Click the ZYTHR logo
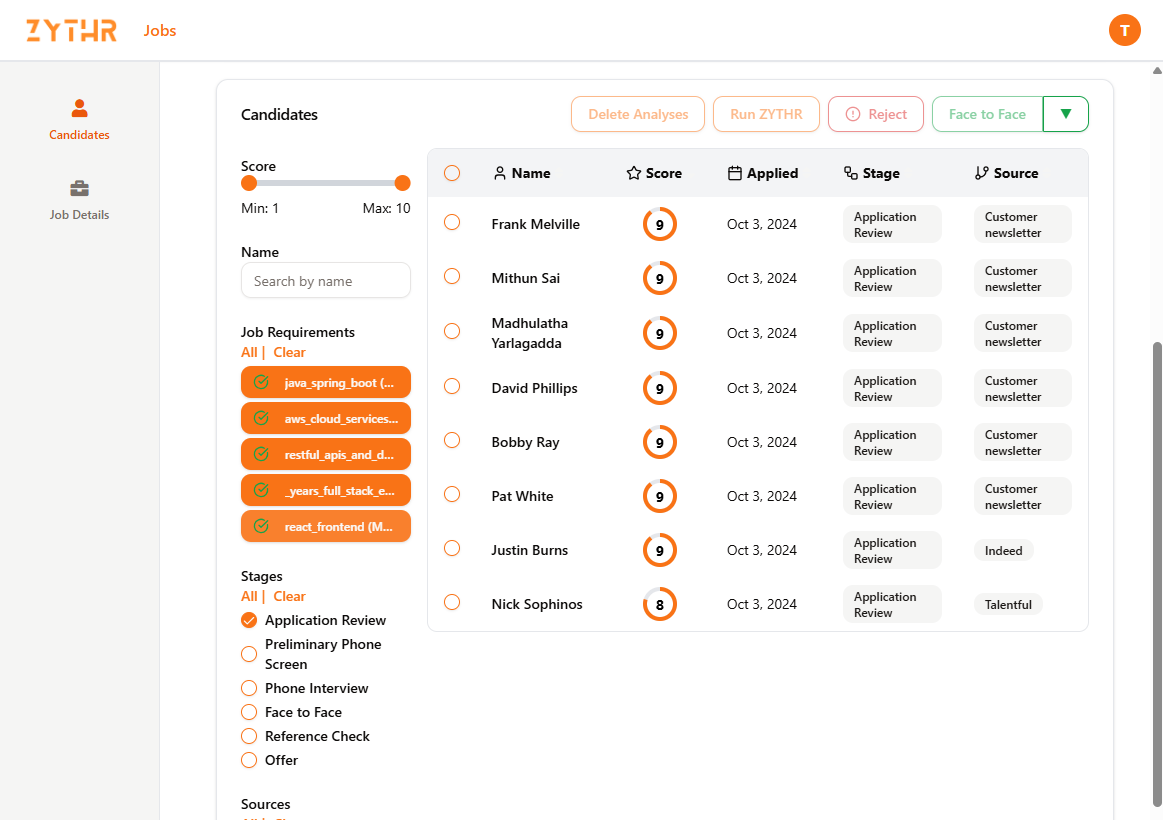This screenshot has height=820, width=1163. 71,31
